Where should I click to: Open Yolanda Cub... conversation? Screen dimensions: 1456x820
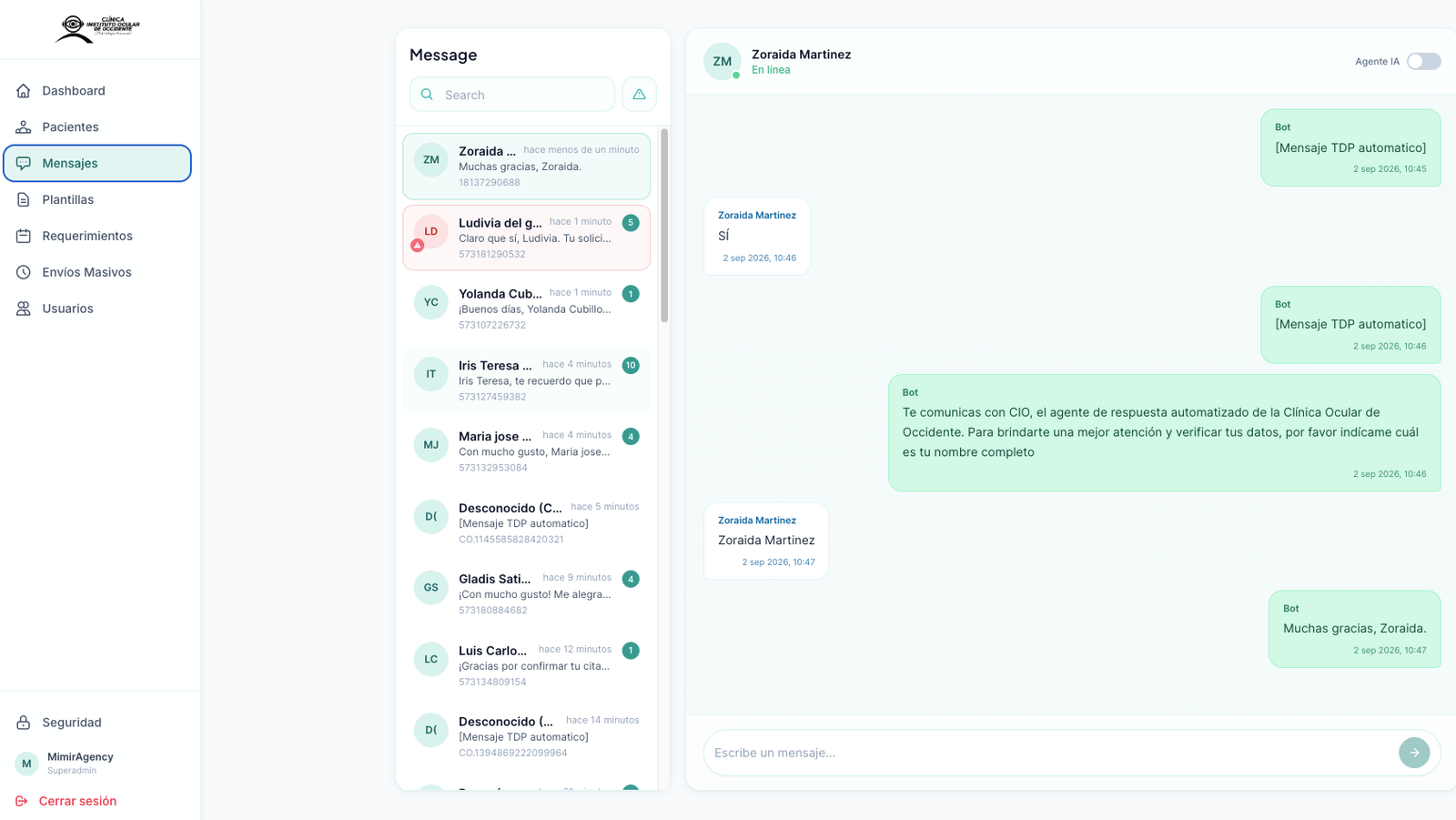pyautogui.click(x=527, y=309)
